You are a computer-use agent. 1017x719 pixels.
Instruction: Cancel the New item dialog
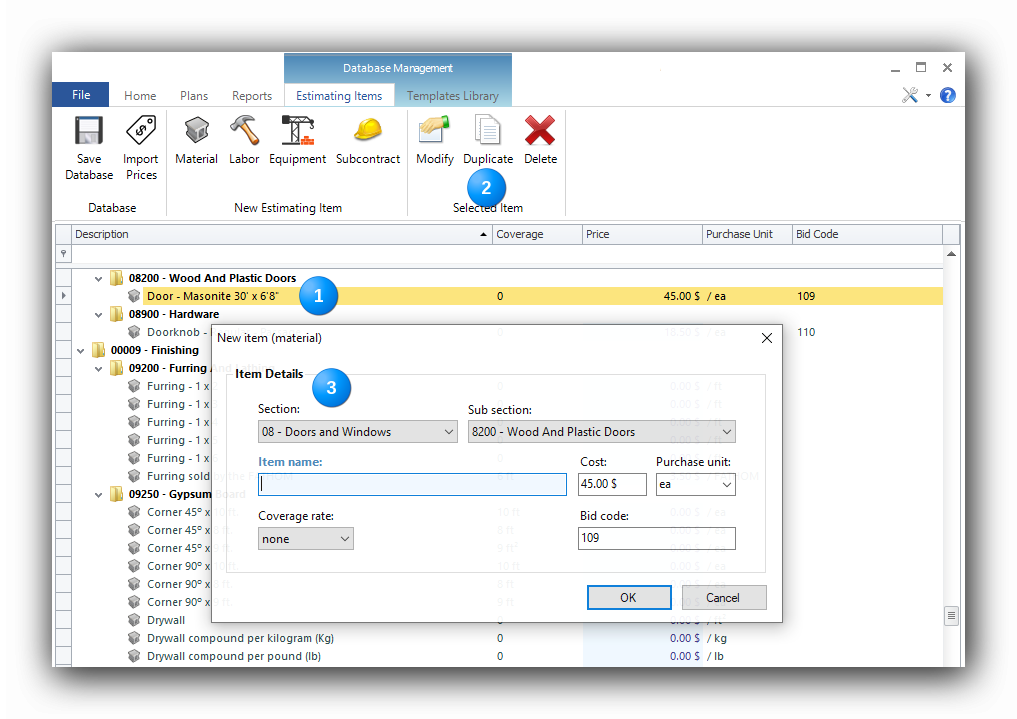[723, 598]
